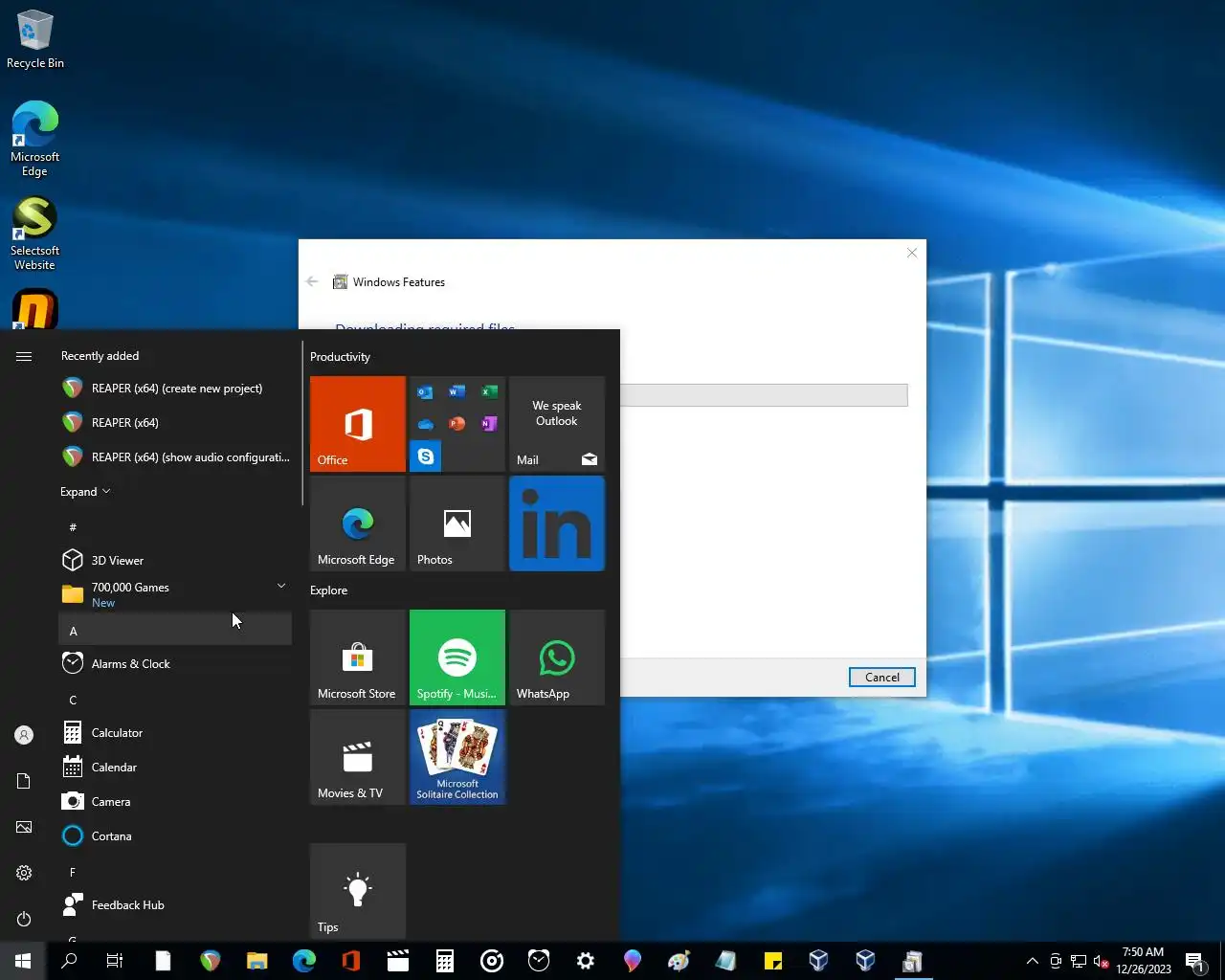
Task: Cancel the Windows Features download
Action: (881, 678)
